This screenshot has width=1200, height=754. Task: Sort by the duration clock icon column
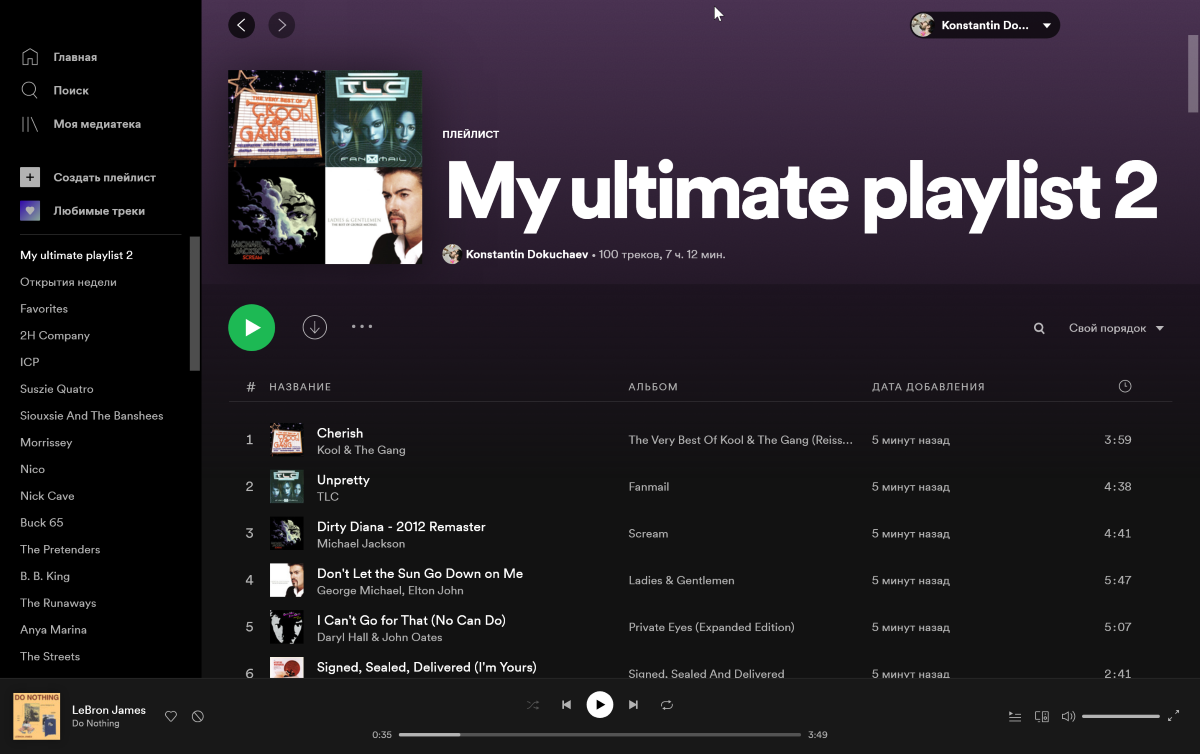(1125, 386)
